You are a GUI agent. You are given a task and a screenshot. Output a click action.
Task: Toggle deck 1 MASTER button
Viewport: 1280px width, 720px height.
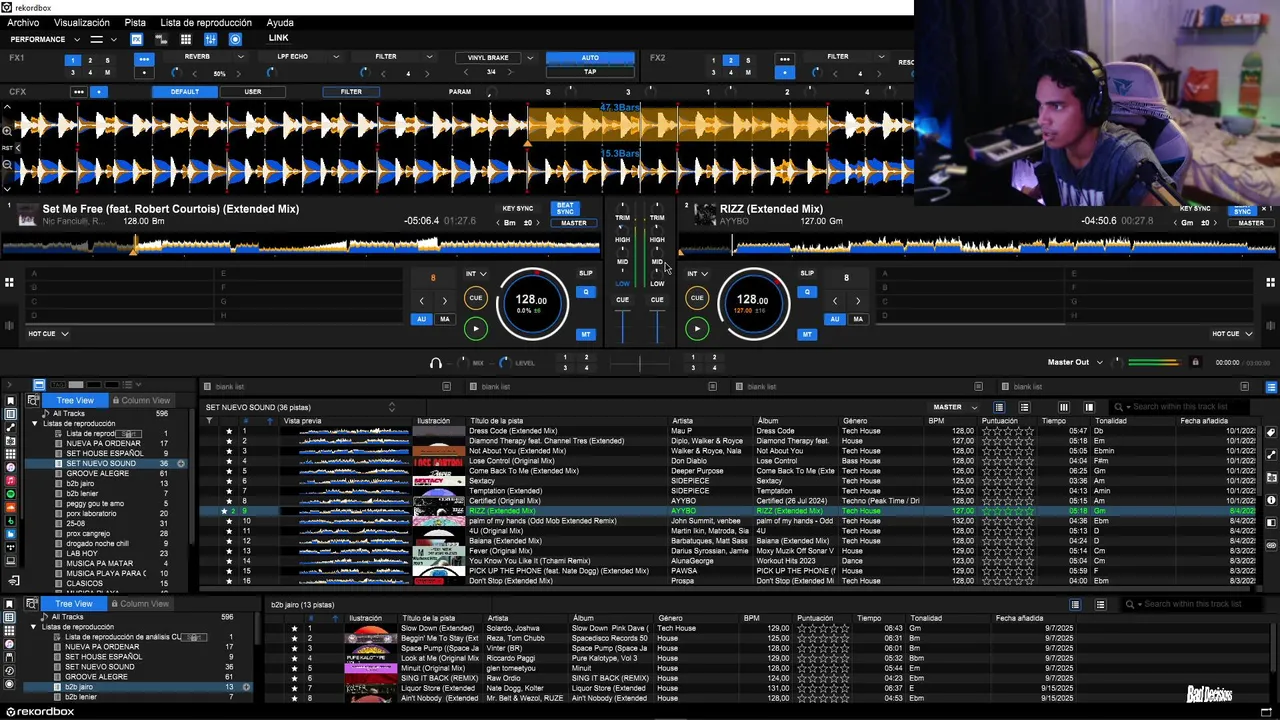coord(573,223)
